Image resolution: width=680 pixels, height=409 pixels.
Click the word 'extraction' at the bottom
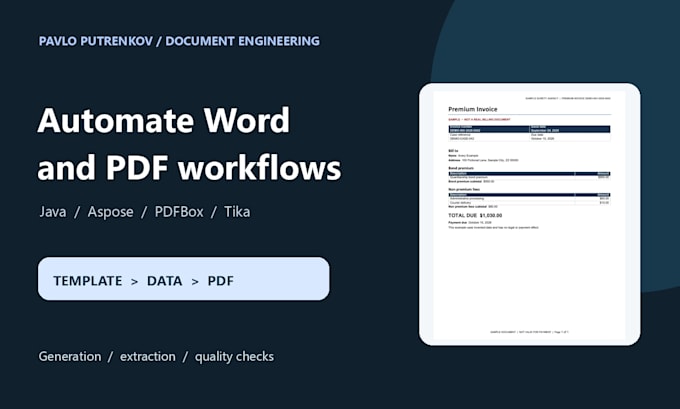click(x=148, y=357)
